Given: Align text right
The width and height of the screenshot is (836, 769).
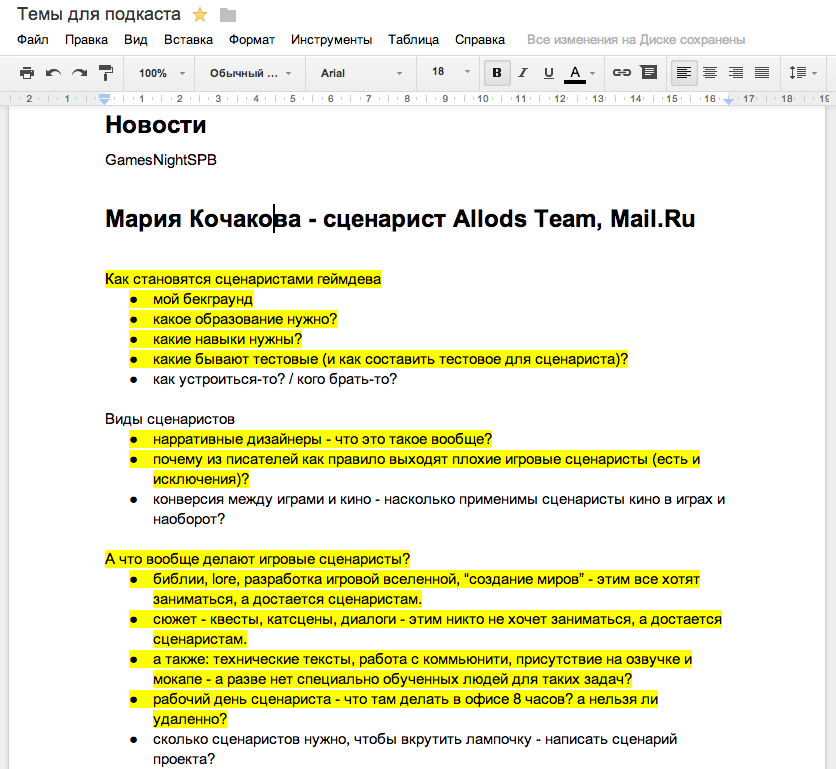Looking at the screenshot, I should pos(736,73).
